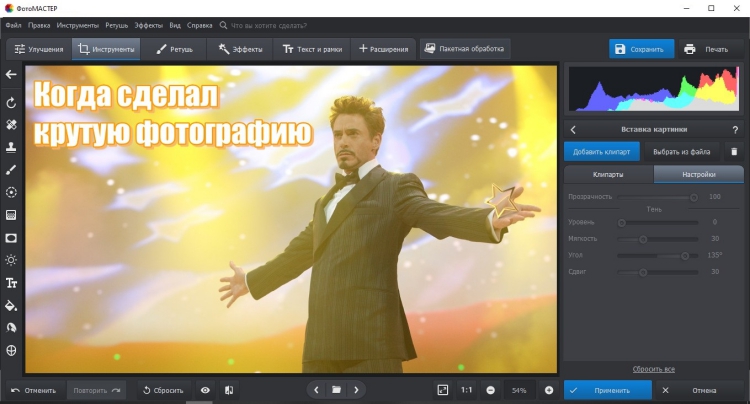The width and height of the screenshot is (750, 404).
Task: Click Выбрать из файла button
Action: click(x=682, y=152)
